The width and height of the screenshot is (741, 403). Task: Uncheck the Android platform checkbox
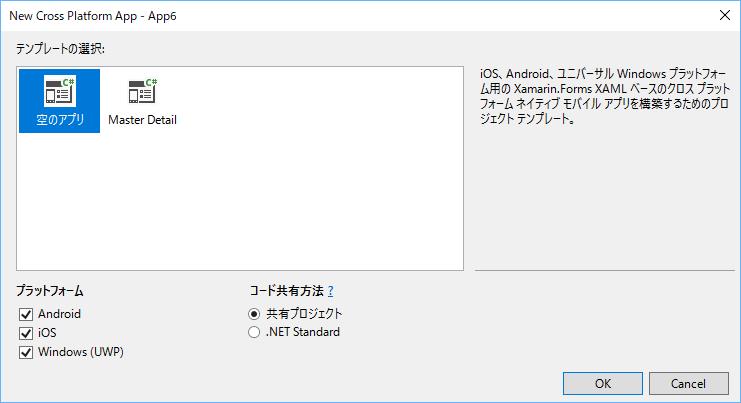[x=26, y=314]
